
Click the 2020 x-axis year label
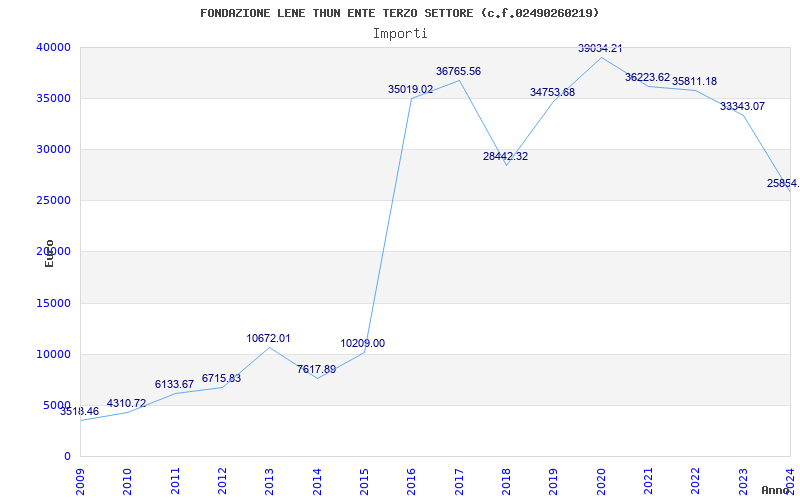(601, 481)
